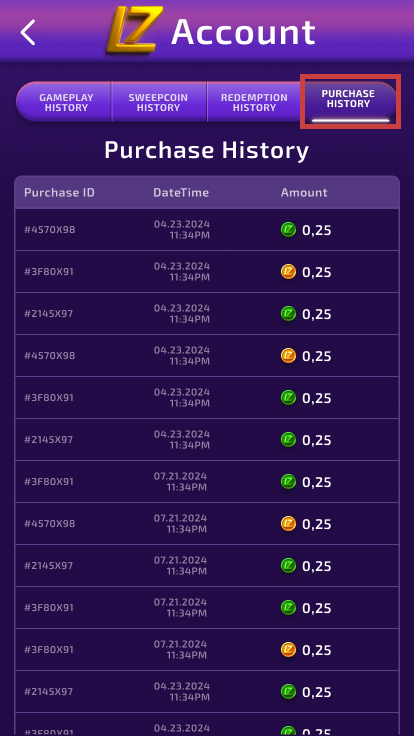Click the DateTime column header

pos(181,192)
